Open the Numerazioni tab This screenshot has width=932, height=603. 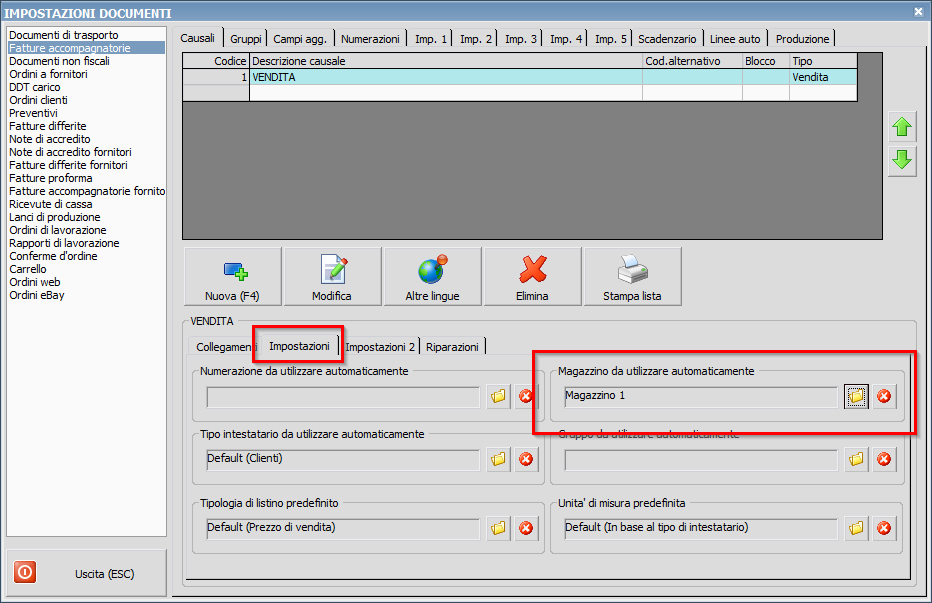pos(370,39)
